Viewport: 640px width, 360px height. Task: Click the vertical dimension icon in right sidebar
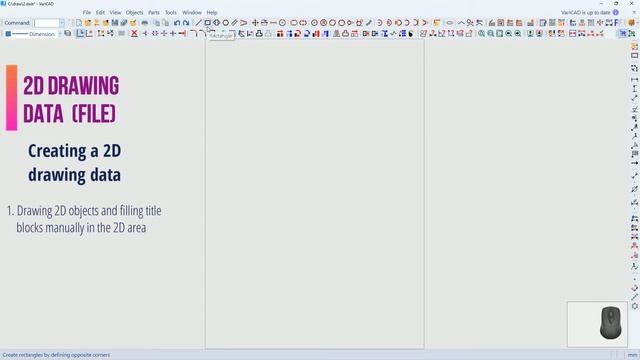634,89
